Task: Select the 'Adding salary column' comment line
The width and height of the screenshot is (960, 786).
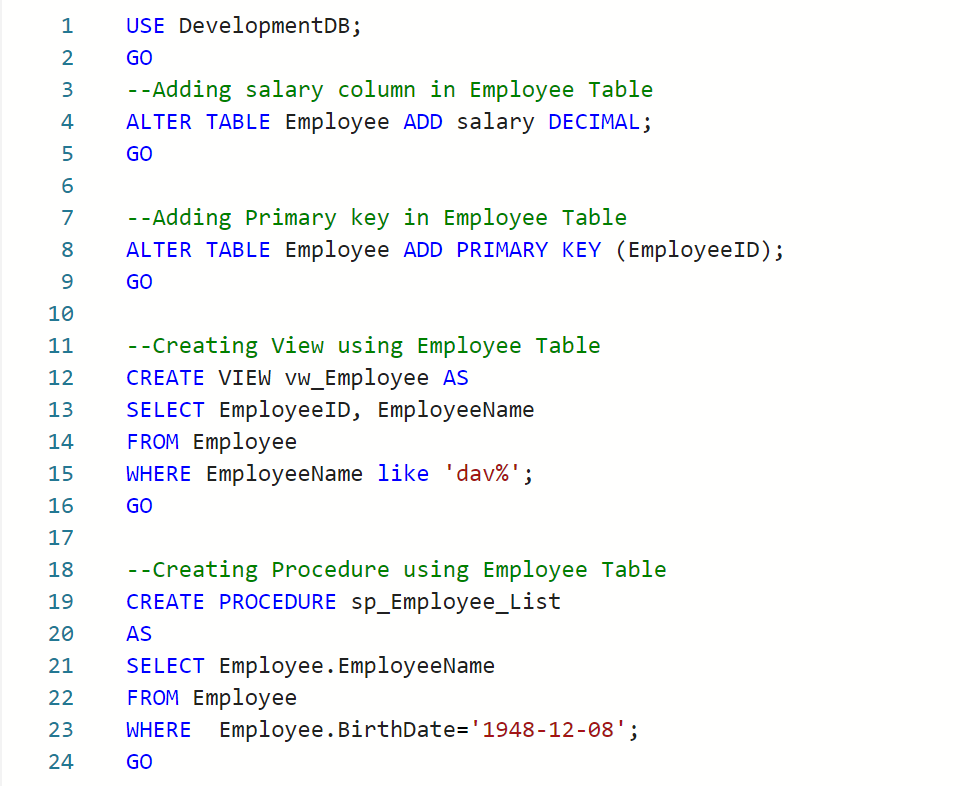Action: coord(389,90)
